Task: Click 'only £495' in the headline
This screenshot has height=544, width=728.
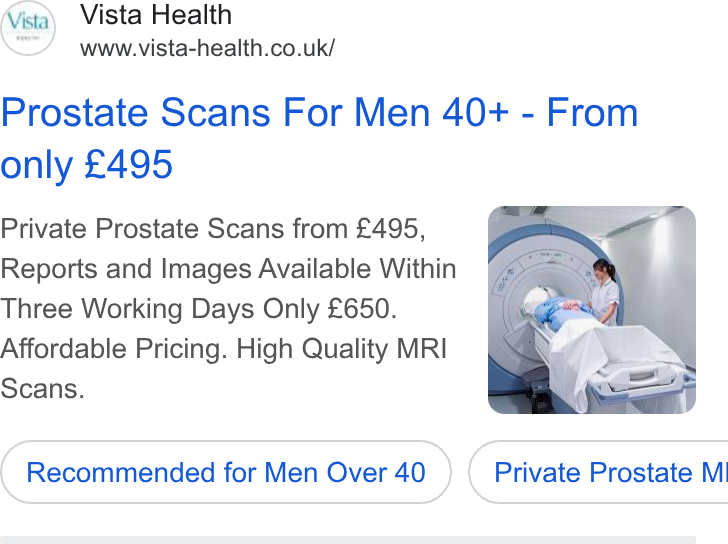Action: [87, 164]
